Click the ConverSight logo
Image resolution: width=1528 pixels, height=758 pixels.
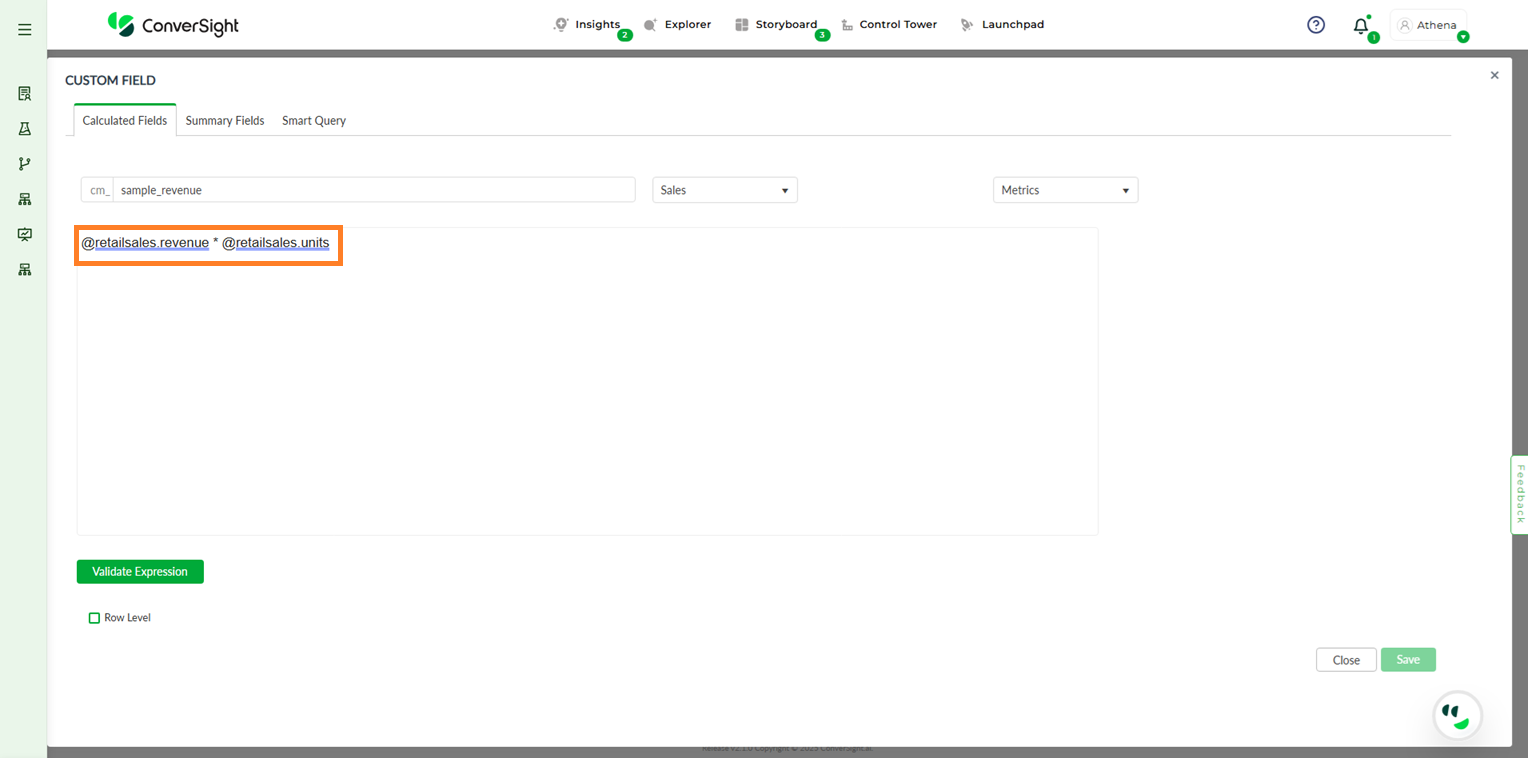(174, 25)
